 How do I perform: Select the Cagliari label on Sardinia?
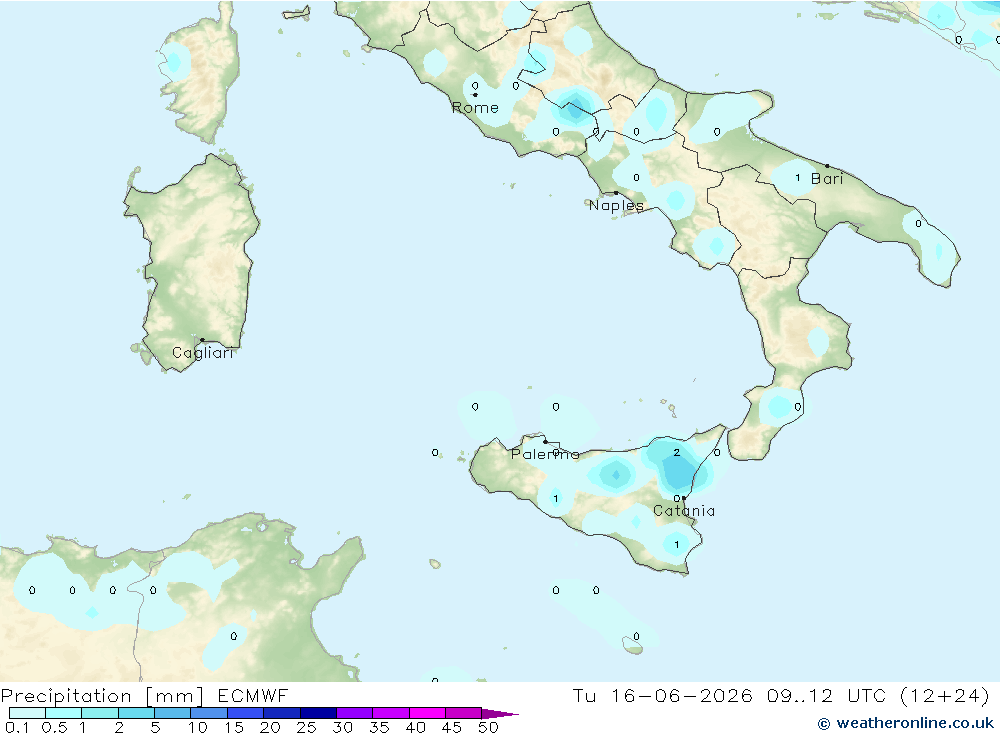click(x=203, y=353)
